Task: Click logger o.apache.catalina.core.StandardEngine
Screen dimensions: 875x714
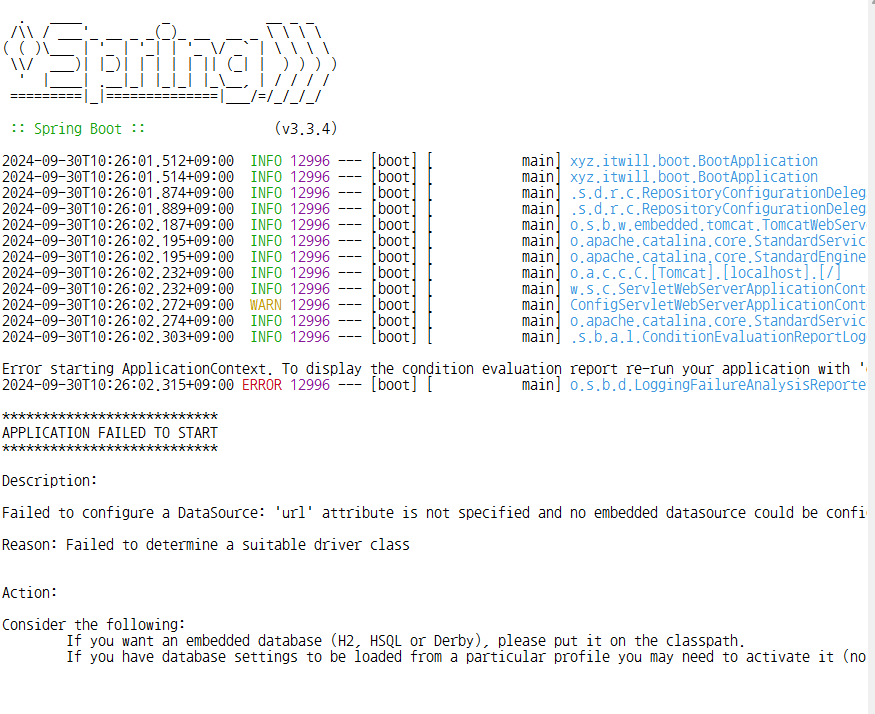Action: pos(718,257)
